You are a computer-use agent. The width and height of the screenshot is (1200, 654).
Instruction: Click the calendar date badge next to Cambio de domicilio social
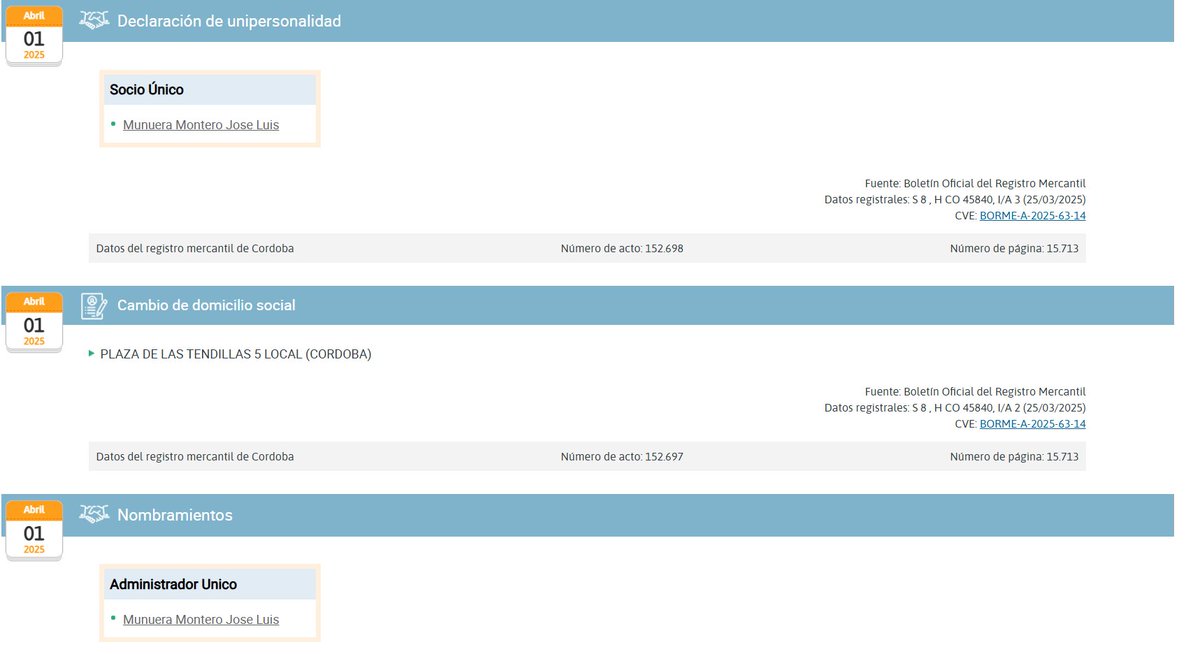pyautogui.click(x=34, y=322)
